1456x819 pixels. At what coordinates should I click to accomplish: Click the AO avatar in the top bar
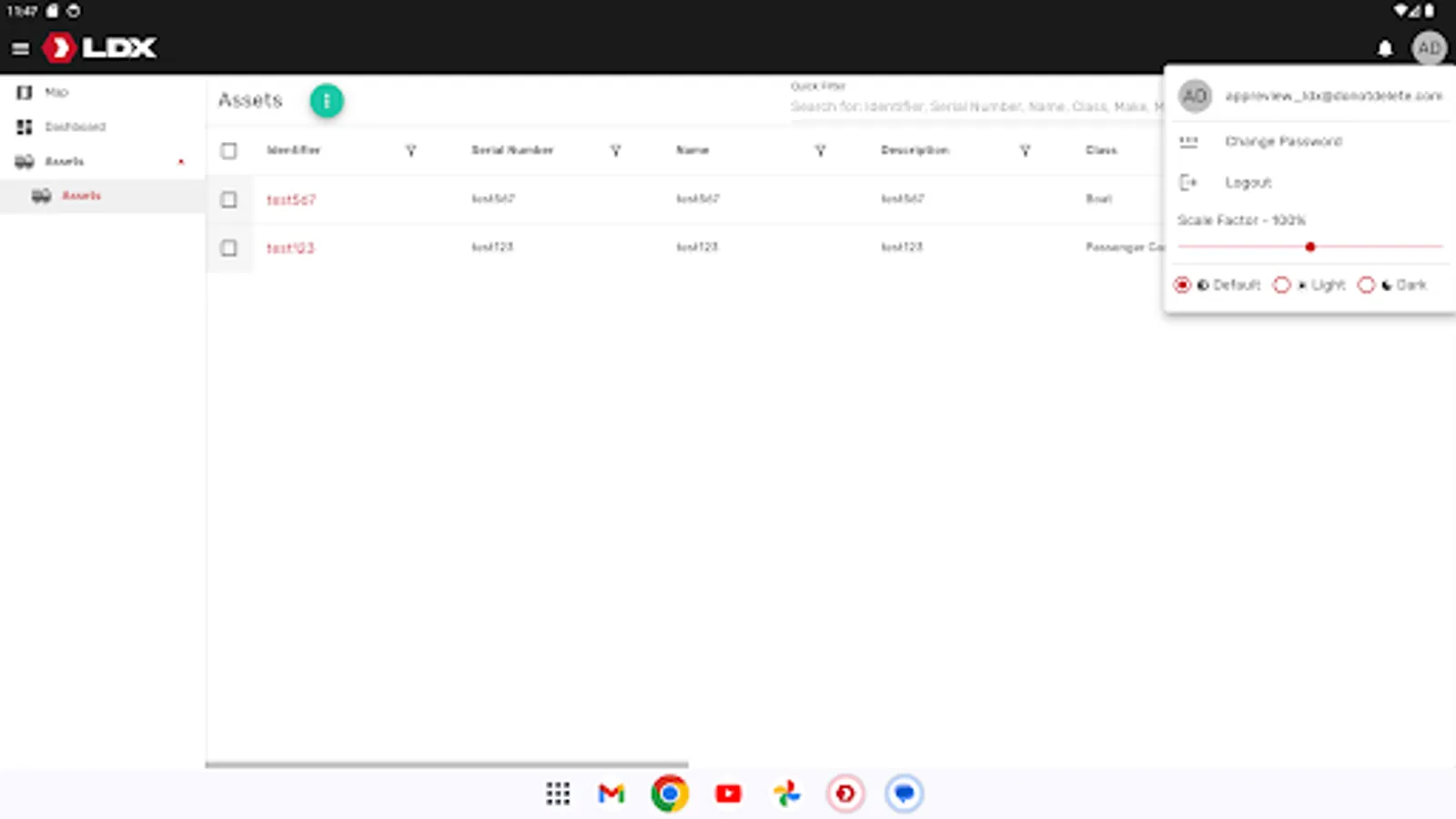[1430, 48]
